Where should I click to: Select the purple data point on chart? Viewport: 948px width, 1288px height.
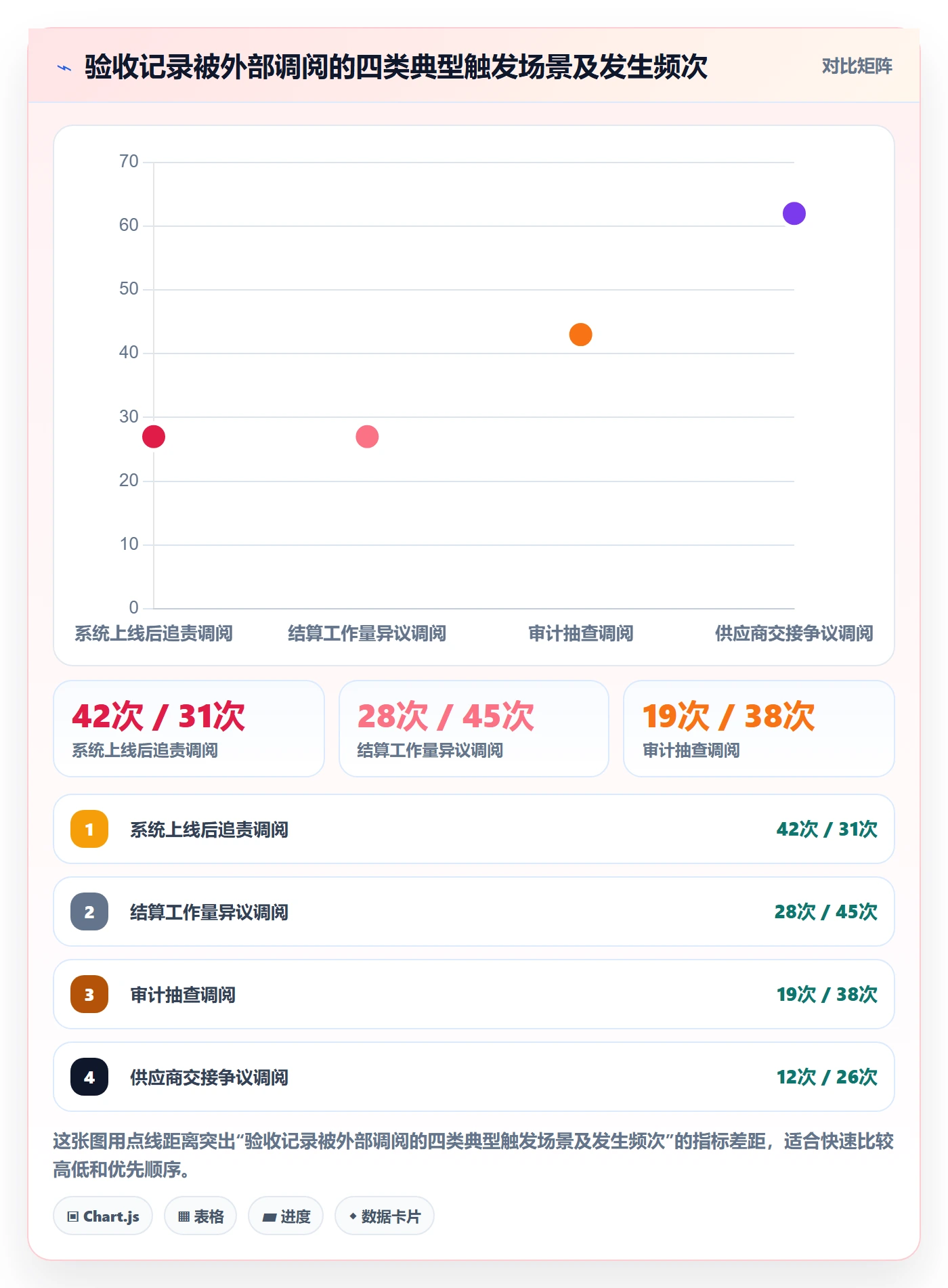(x=794, y=213)
